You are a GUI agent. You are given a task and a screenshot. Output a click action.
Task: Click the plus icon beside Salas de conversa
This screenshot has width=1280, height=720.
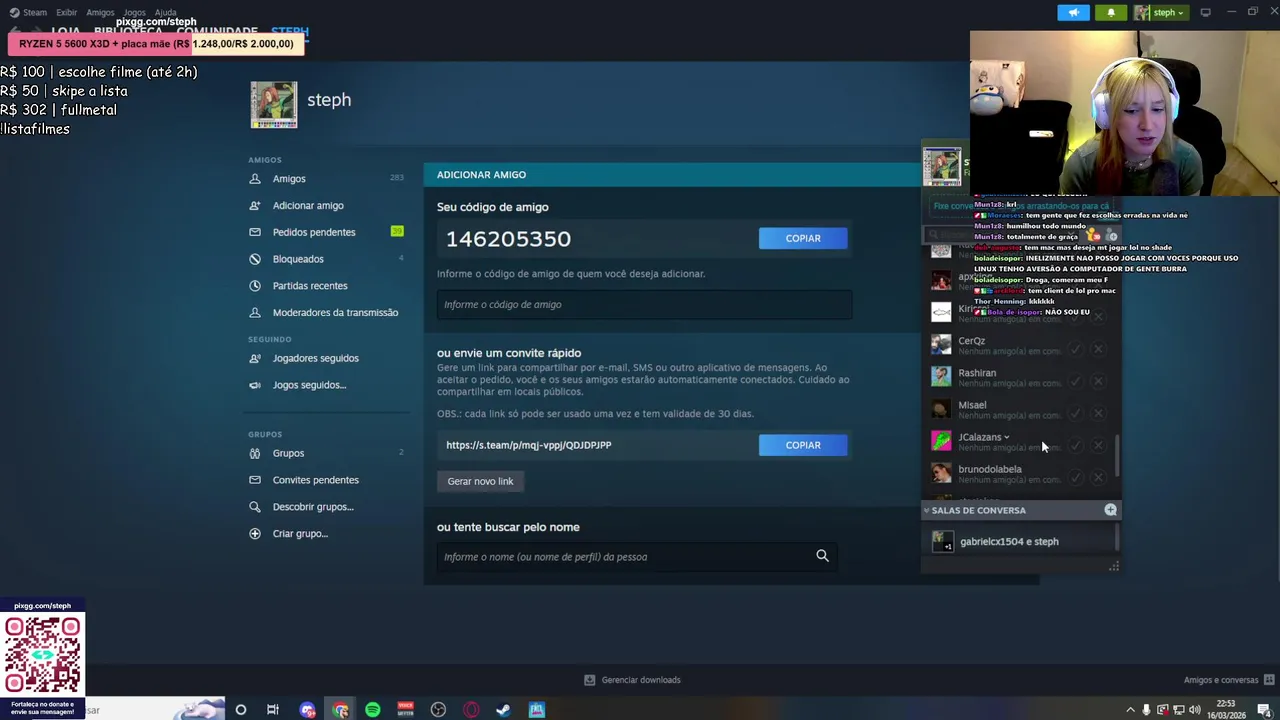(1110, 510)
